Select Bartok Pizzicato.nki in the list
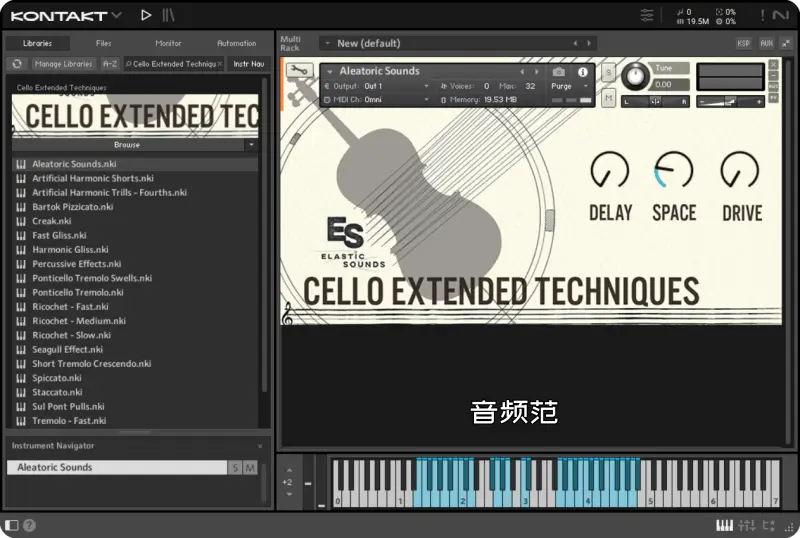800x538 pixels. point(73,207)
